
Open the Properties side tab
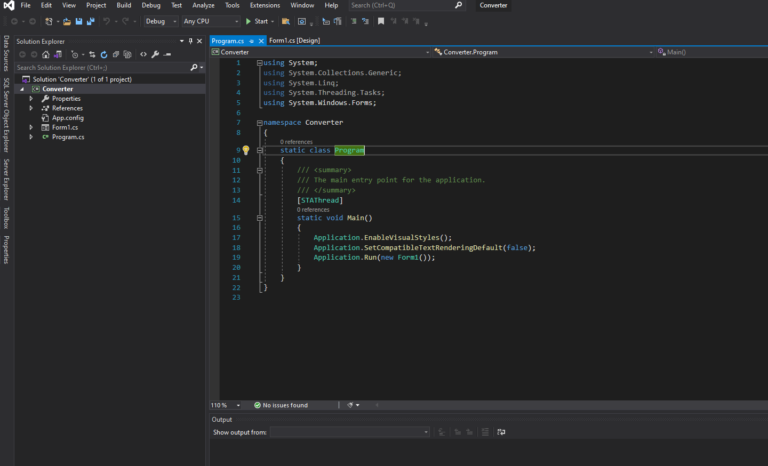coord(6,250)
